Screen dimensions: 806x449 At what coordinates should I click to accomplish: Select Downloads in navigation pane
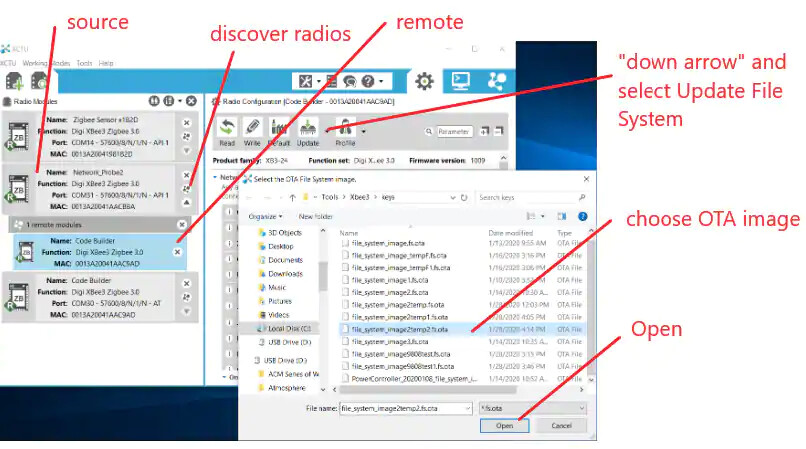tap(281, 274)
